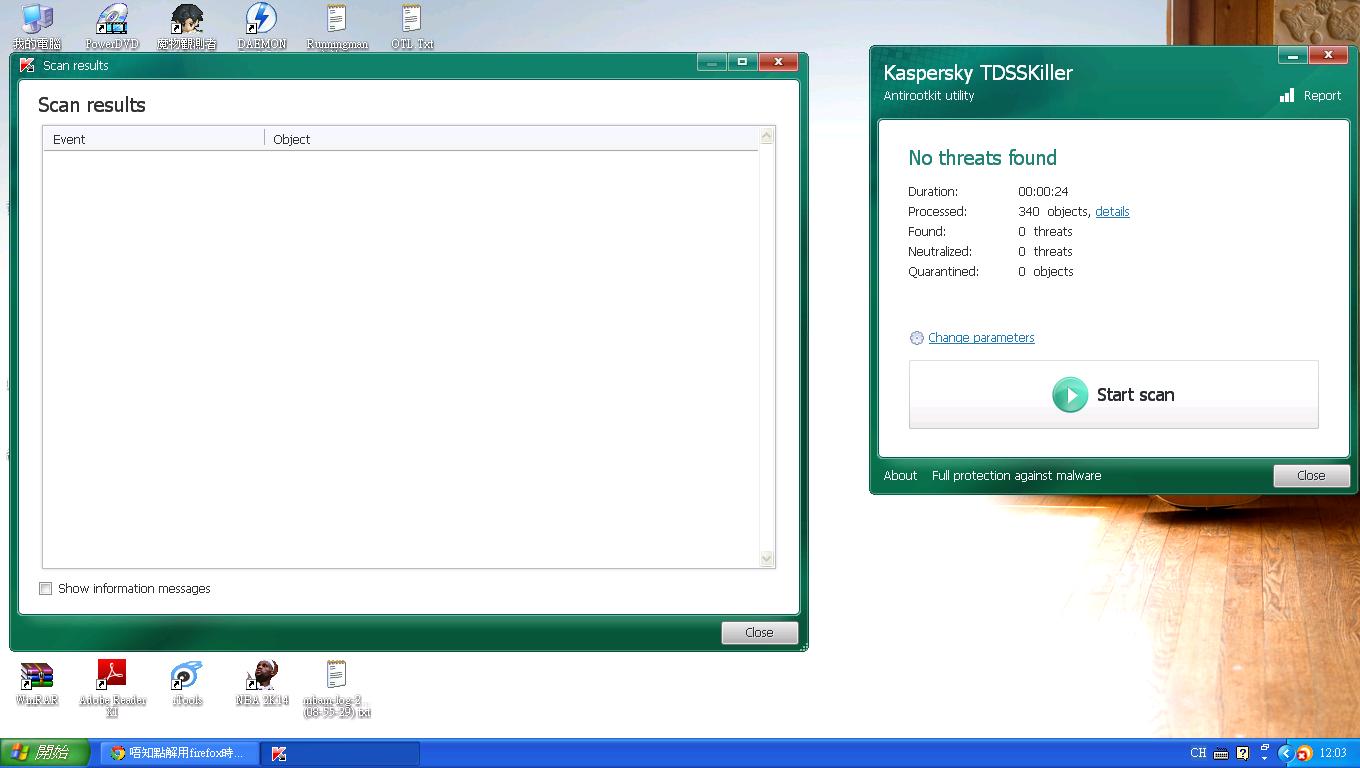
Task: Click Close at the bottom of TDSSKiller window
Action: pyautogui.click(x=1311, y=476)
